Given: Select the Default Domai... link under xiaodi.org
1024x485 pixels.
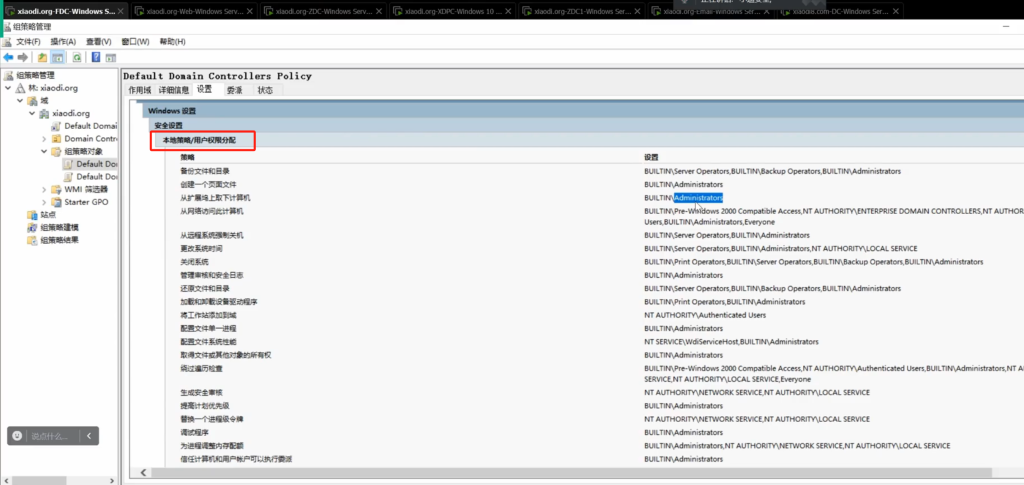Looking at the screenshot, I should coord(84,126).
